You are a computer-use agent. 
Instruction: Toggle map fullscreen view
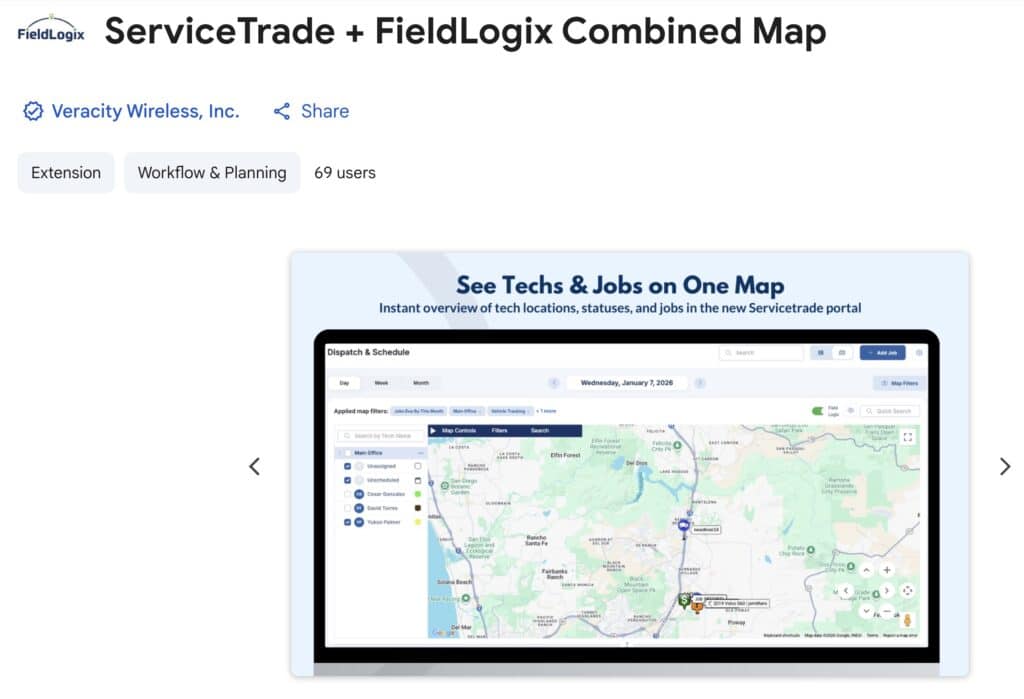pos(908,437)
